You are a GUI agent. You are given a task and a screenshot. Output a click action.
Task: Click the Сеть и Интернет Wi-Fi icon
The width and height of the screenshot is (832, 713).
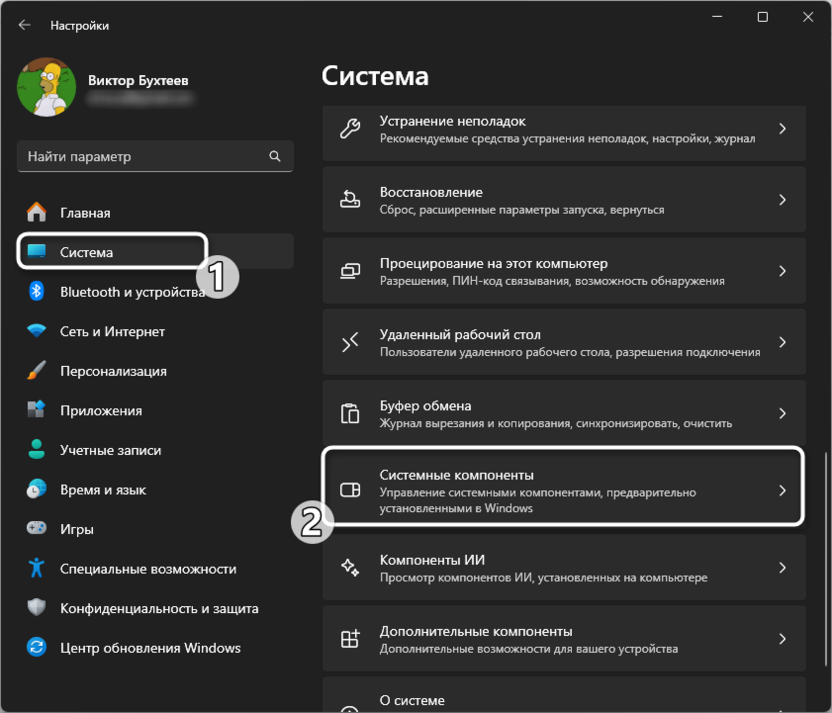(x=37, y=331)
